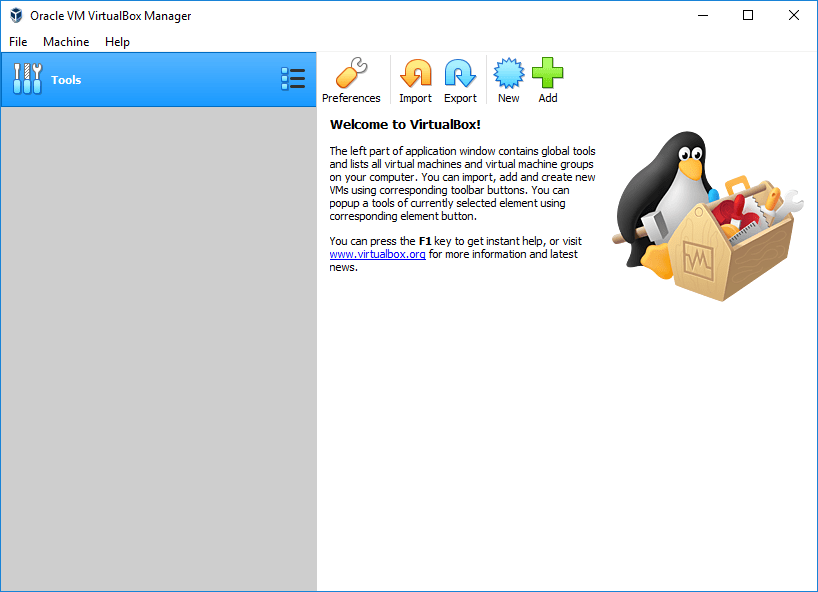Screen dimensions: 818x592
Task: Click the VirtualBox cube icon in title bar
Action: point(16,16)
